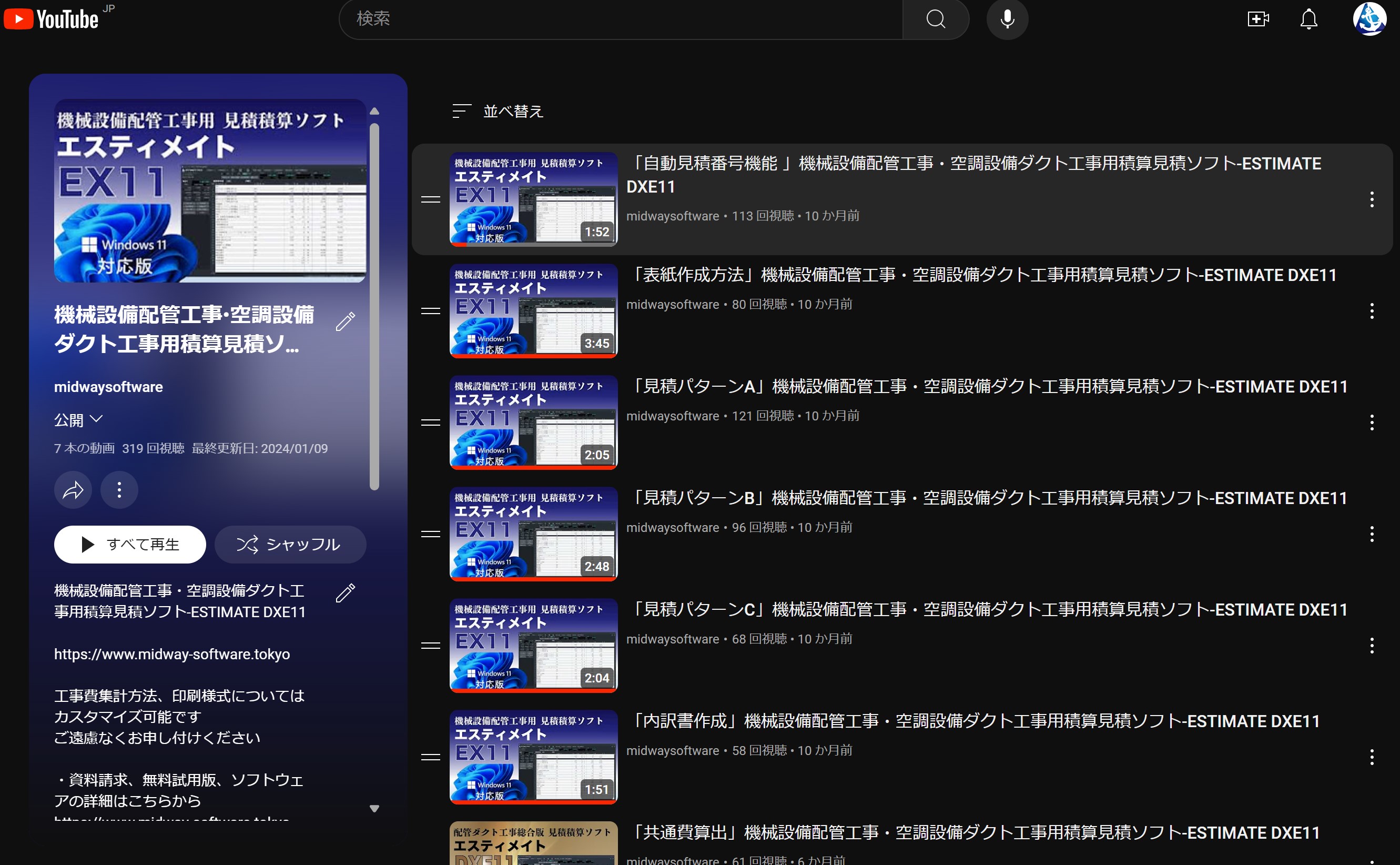Open action menu for 表紙作成方法 video

(x=1372, y=311)
